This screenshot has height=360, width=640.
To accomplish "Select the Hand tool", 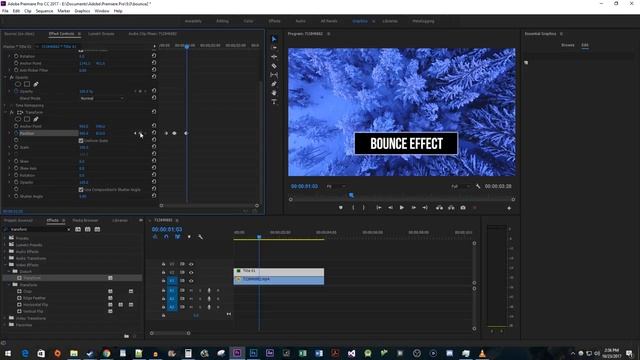I will [274, 93].
